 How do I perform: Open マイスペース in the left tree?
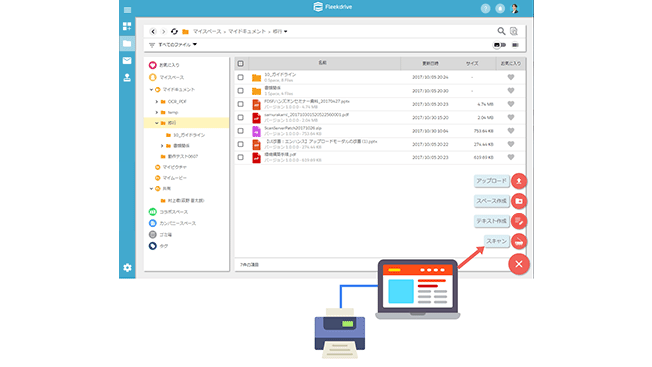click(172, 77)
